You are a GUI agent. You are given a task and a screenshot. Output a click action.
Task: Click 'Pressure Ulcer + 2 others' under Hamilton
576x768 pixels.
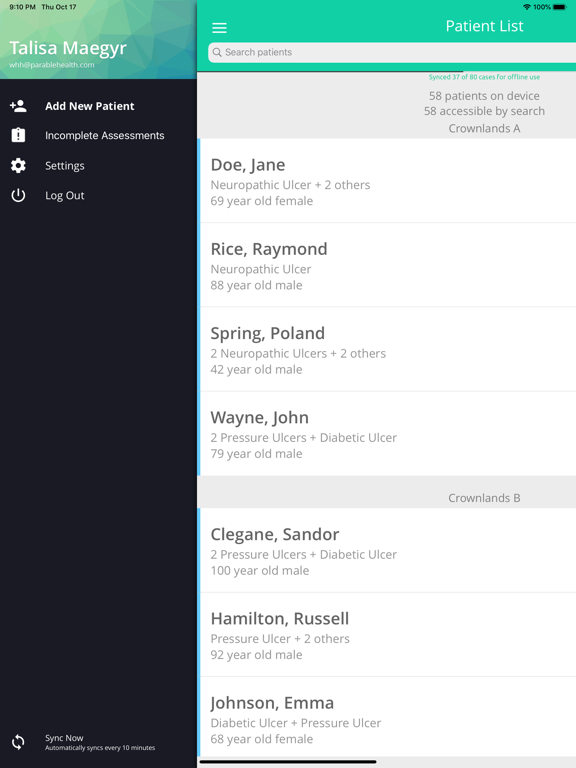coord(280,639)
